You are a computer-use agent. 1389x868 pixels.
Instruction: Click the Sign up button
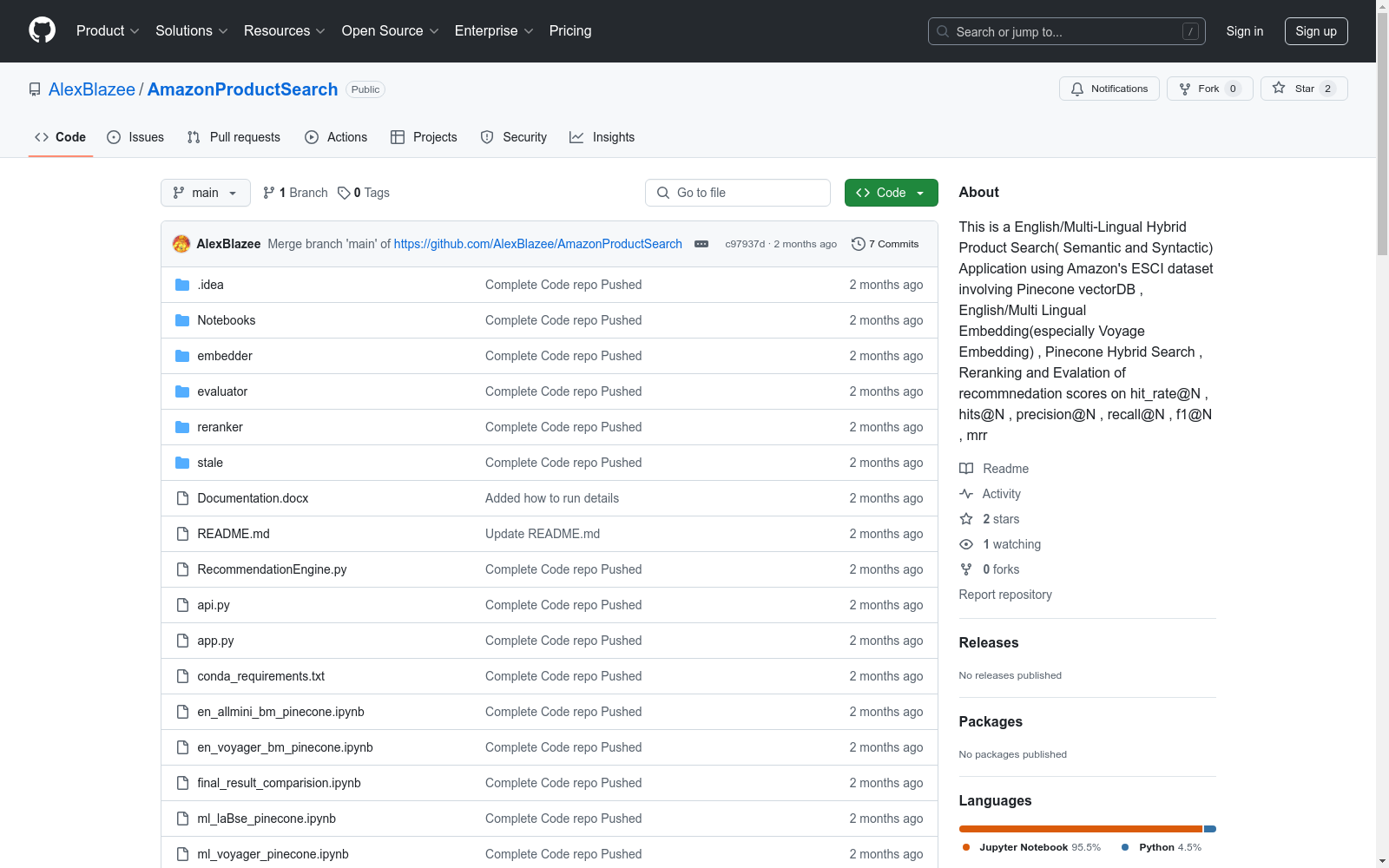[1316, 31]
